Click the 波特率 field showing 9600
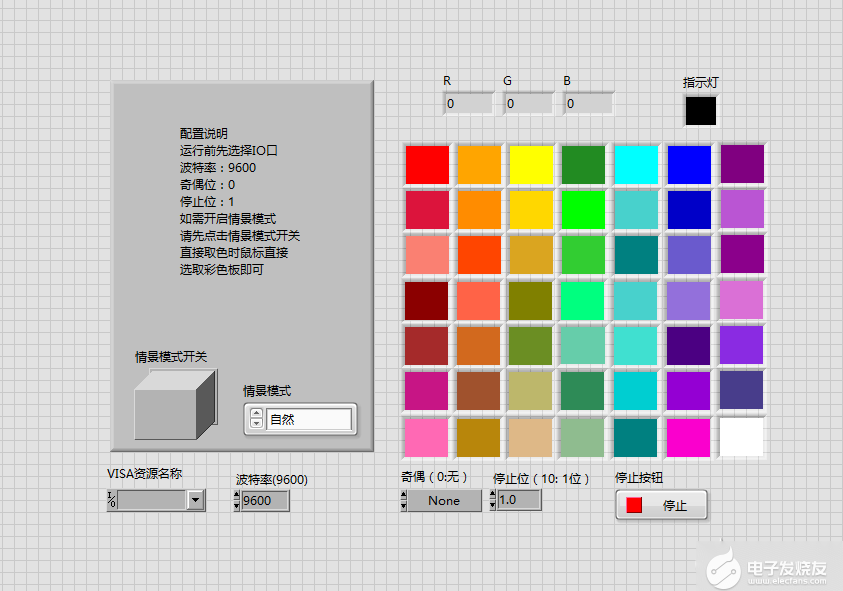 (265, 501)
